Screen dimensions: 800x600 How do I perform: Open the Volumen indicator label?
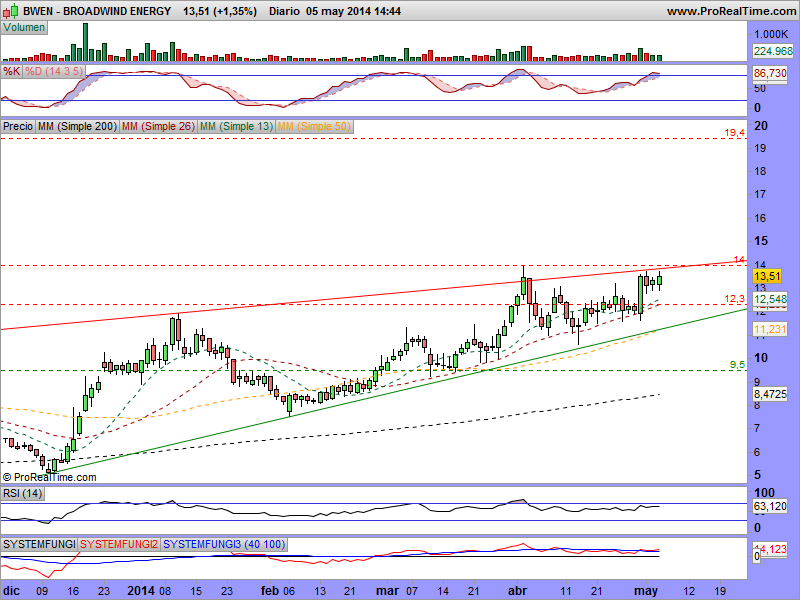click(x=24, y=28)
